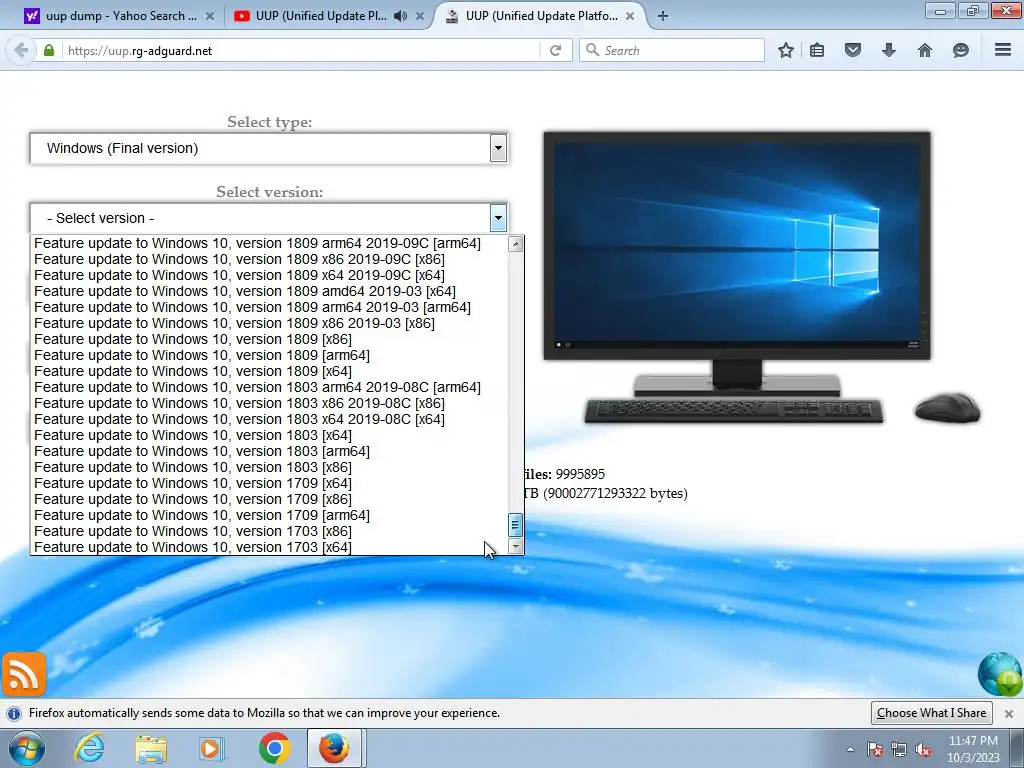Switch to the YouTube UUP tab
Screen dimensions: 1024x768
(330, 16)
